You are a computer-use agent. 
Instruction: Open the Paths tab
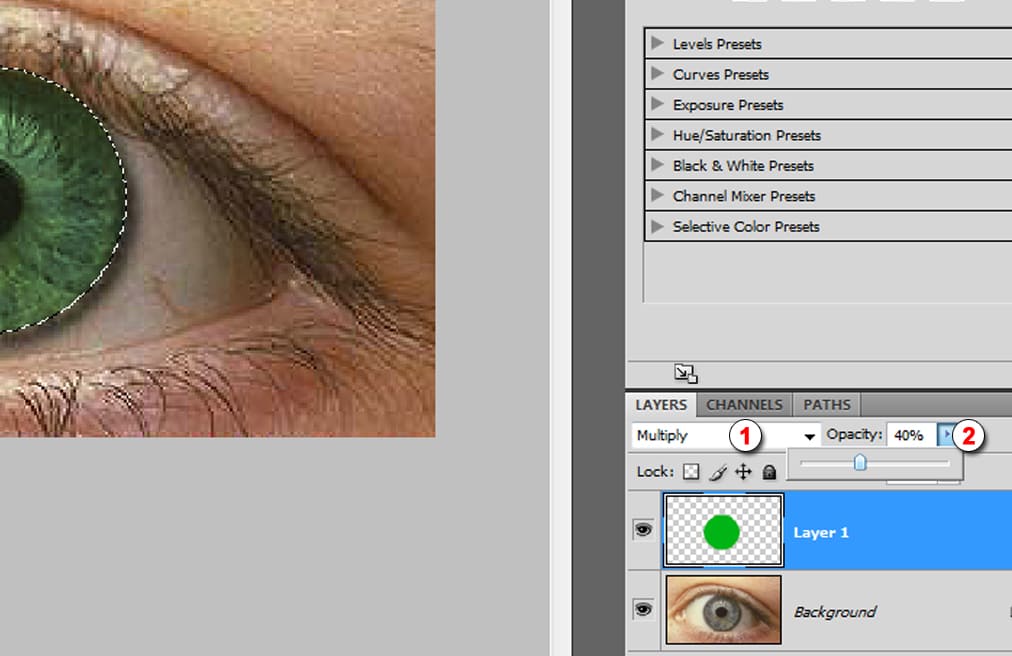tap(827, 405)
